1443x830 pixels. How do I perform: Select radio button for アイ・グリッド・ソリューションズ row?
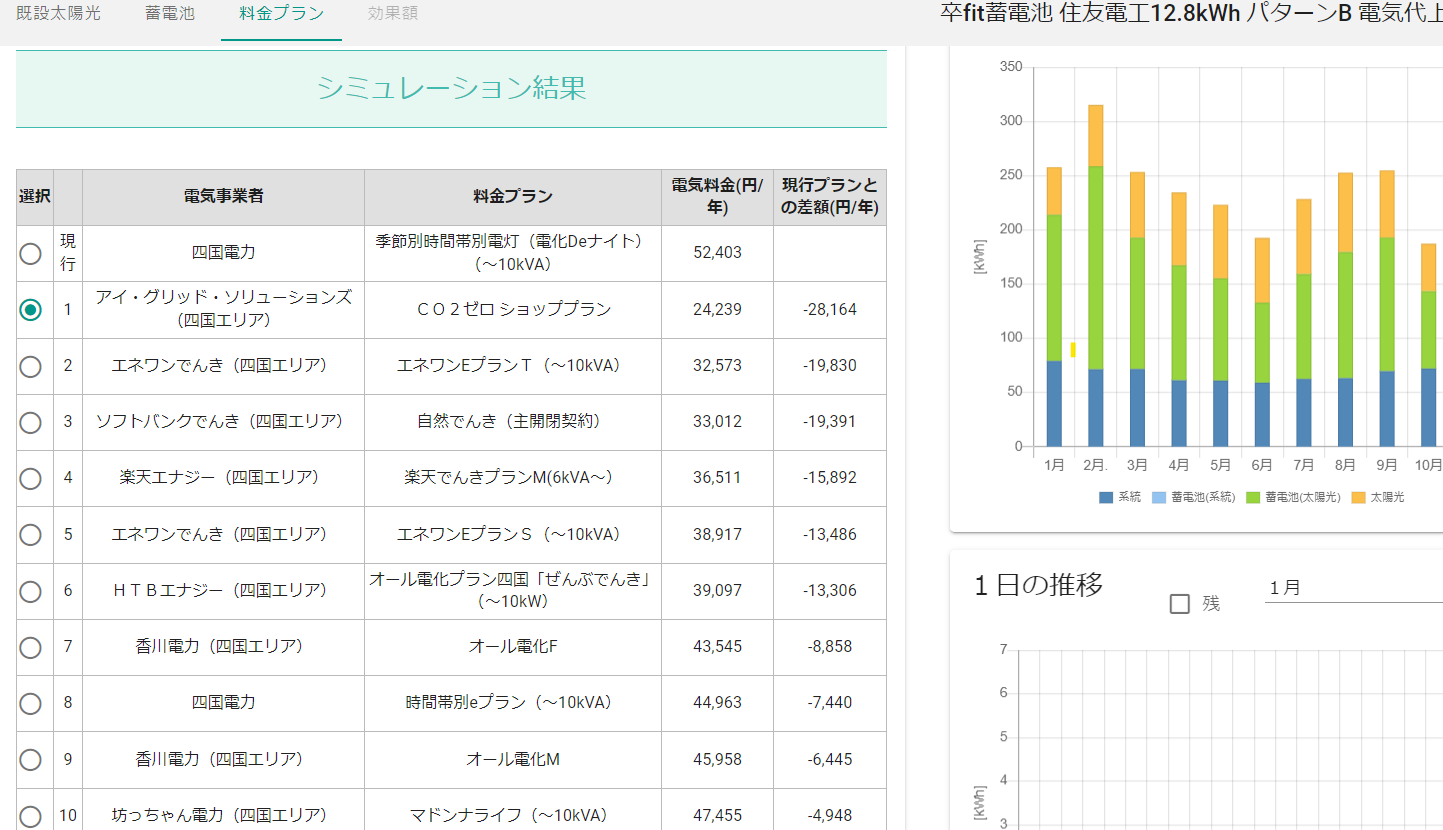pos(31,310)
